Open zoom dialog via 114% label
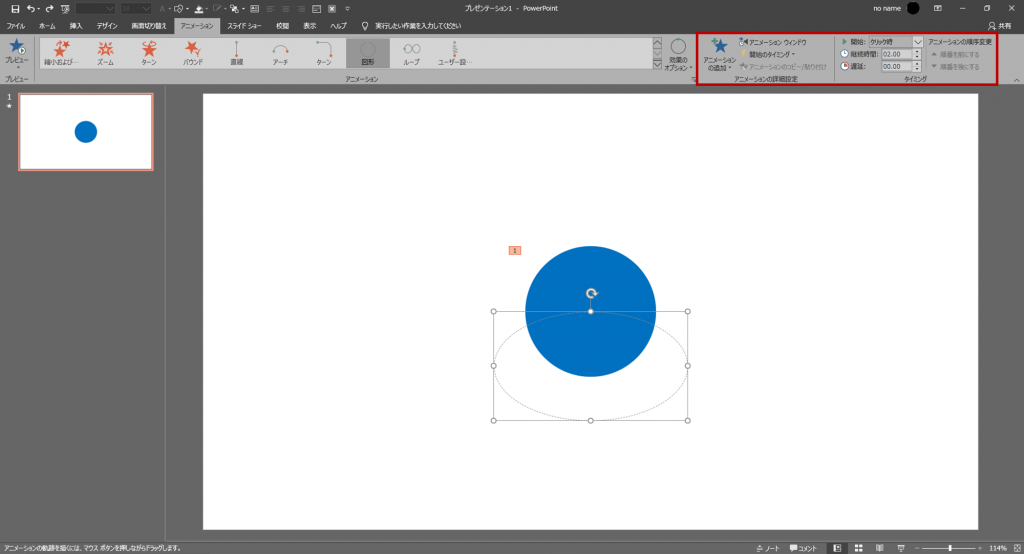The height and width of the screenshot is (554, 1024). click(x=998, y=548)
